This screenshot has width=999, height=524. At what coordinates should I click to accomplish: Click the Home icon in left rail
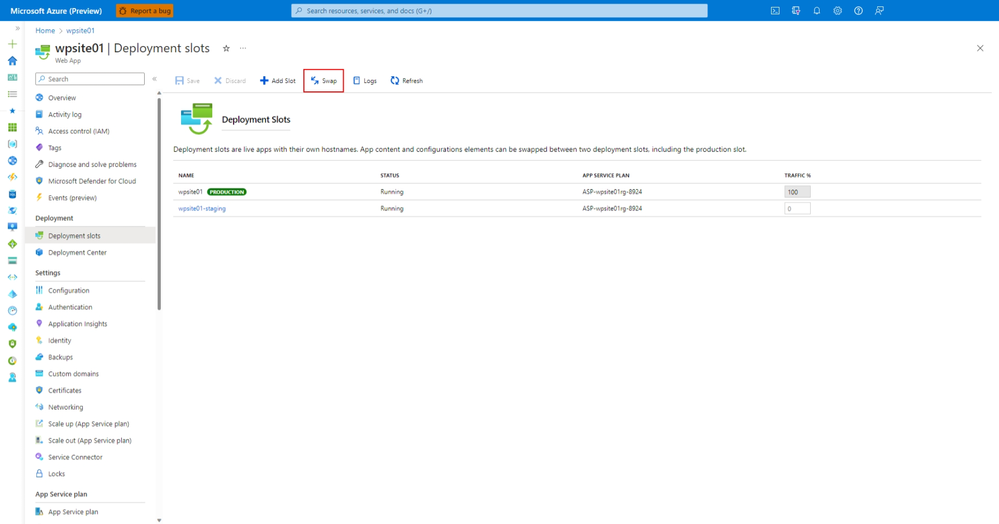coord(12,61)
